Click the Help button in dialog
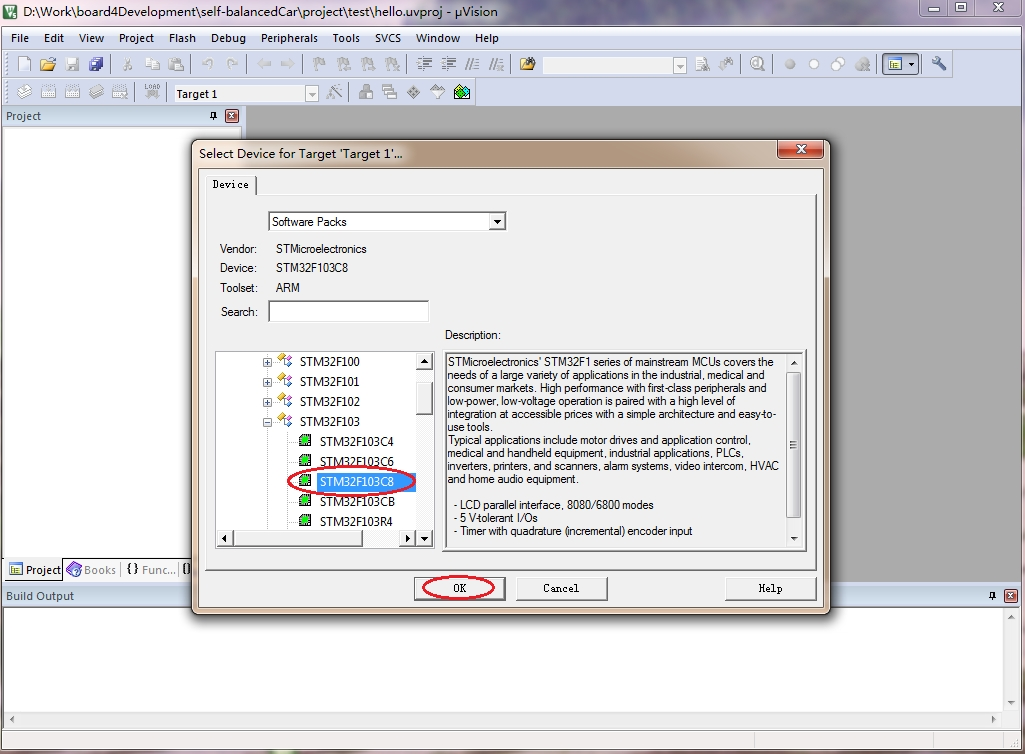This screenshot has height=754, width=1025. pos(770,588)
